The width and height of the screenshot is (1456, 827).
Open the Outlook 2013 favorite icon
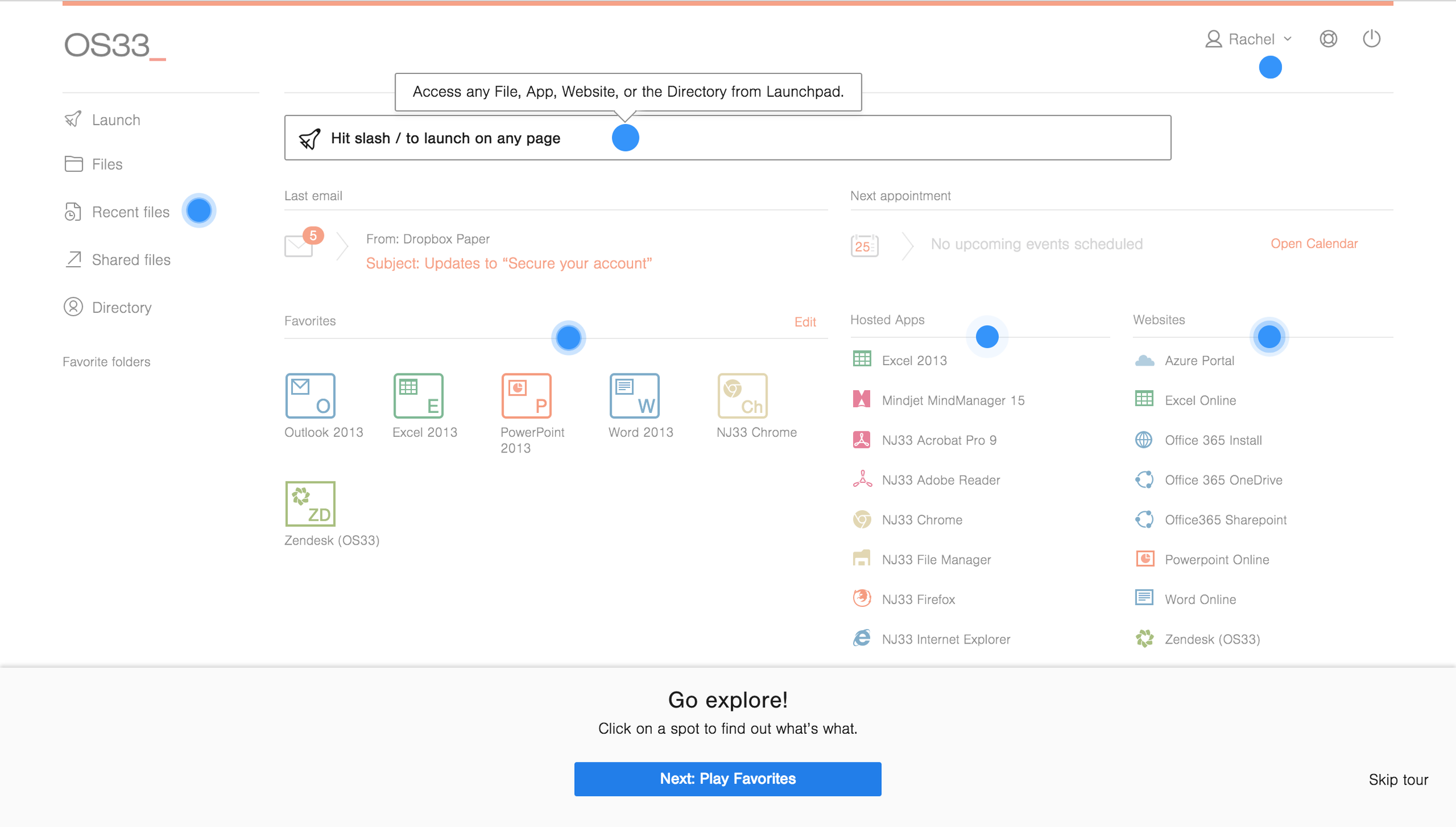(310, 396)
